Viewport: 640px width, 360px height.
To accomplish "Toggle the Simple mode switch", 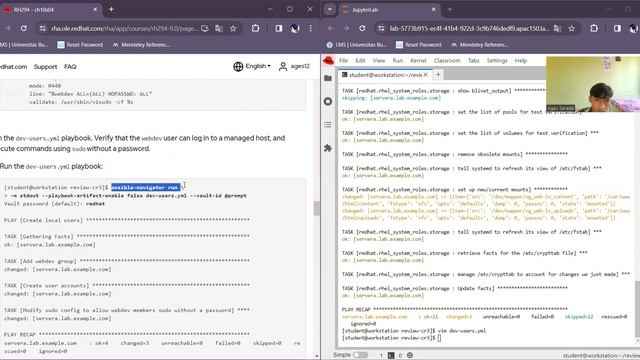I will click(x=361, y=355).
